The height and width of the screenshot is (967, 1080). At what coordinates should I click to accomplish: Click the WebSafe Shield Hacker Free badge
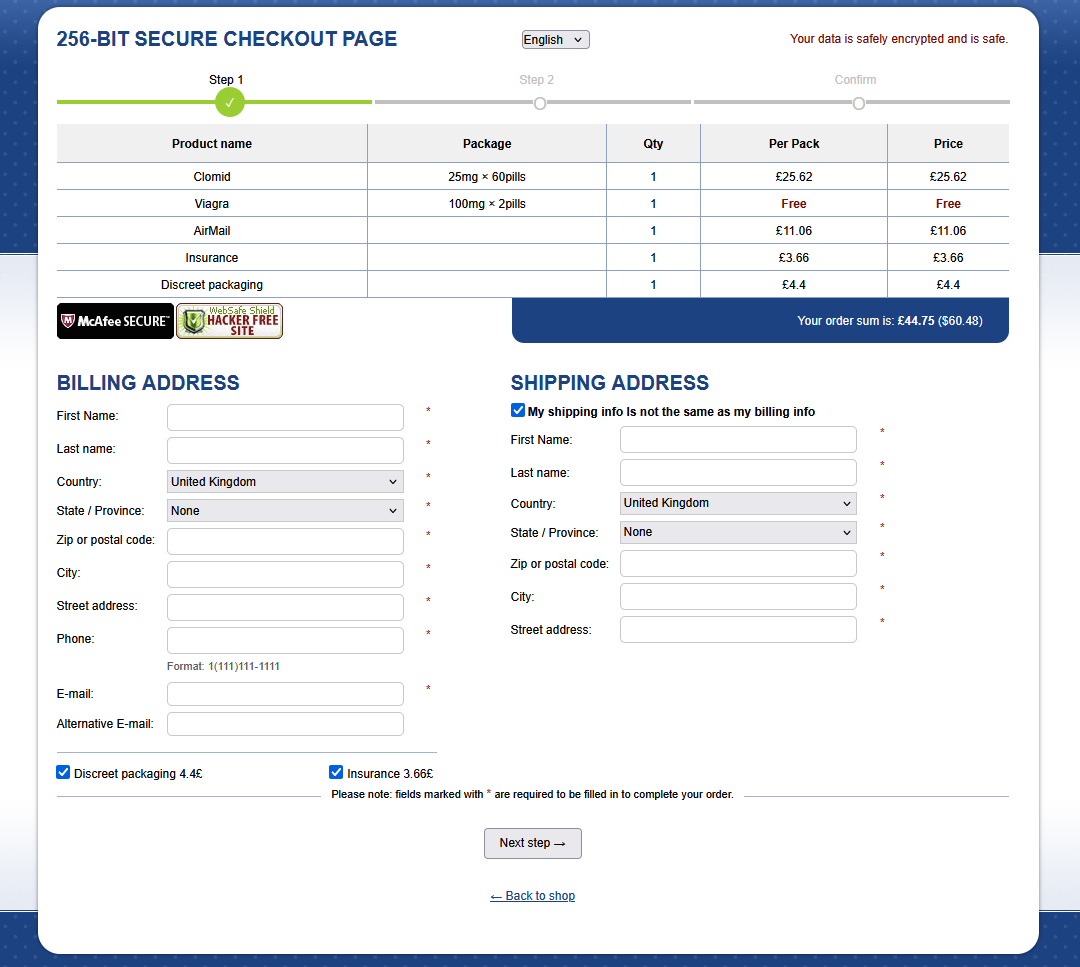[x=229, y=321]
